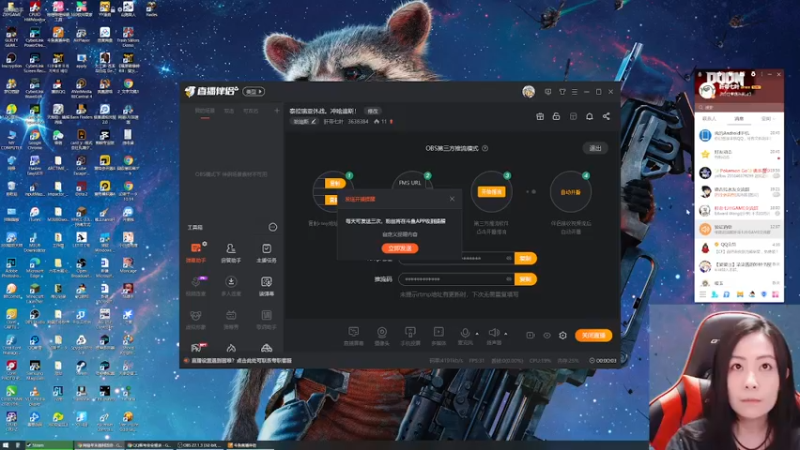The height and width of the screenshot is (450, 800).
Task: Toggle the preview eye icon in bottom bar
Action: 547,336
